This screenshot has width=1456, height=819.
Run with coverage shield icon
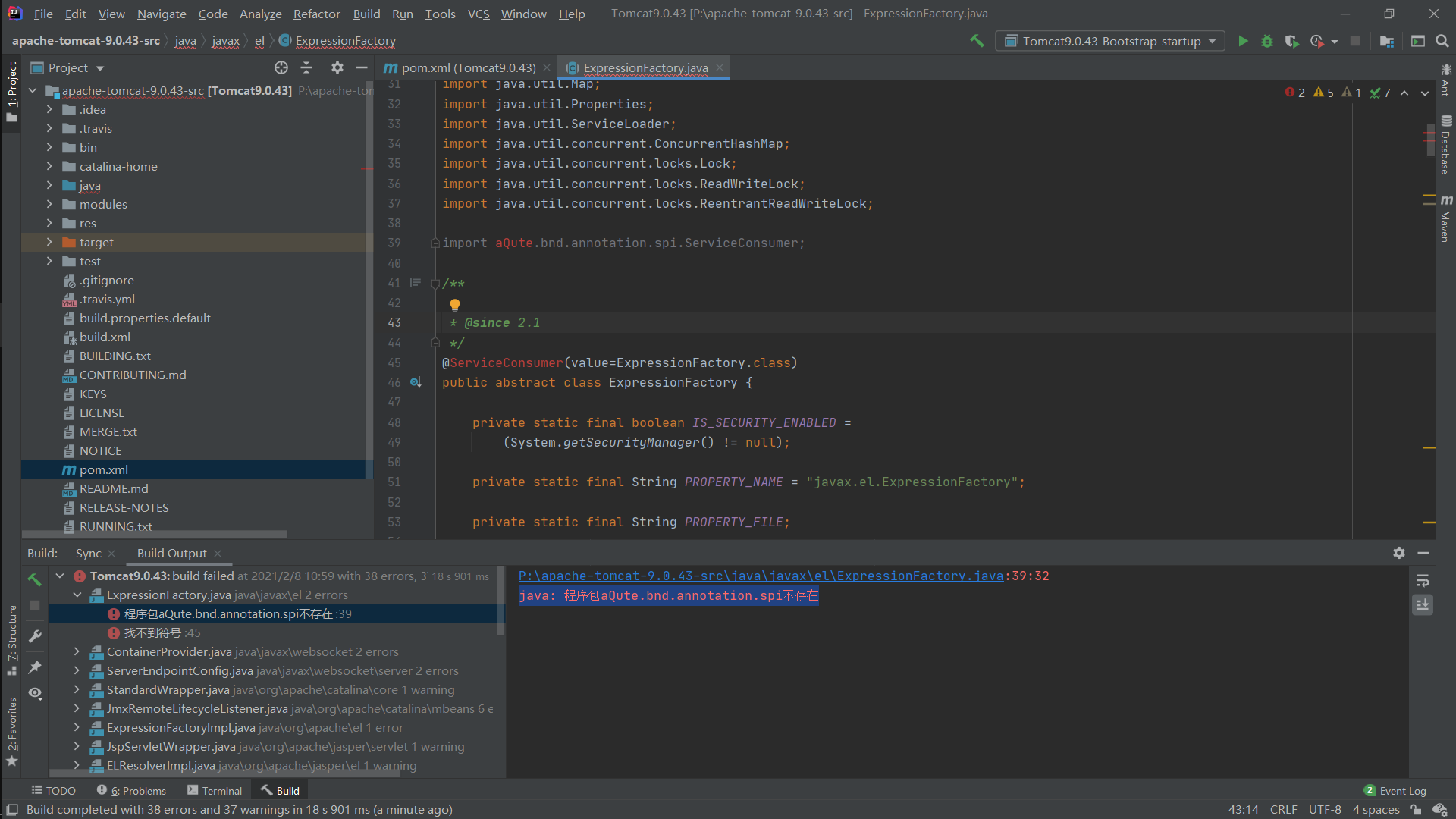coord(1291,41)
